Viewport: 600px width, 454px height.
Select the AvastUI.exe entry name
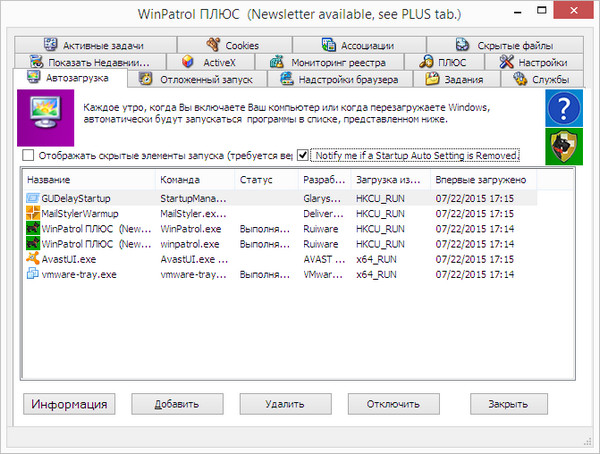(69, 259)
